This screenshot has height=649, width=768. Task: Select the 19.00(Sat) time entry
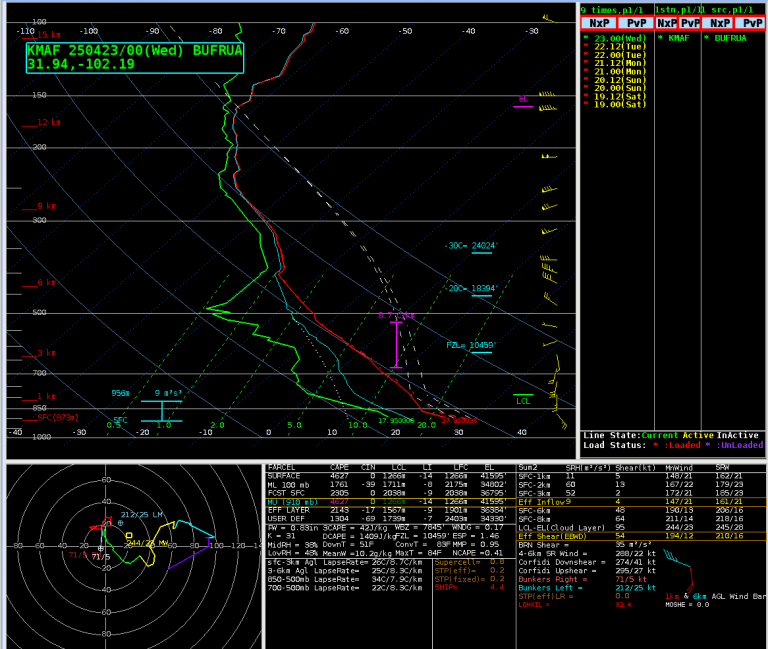616,104
